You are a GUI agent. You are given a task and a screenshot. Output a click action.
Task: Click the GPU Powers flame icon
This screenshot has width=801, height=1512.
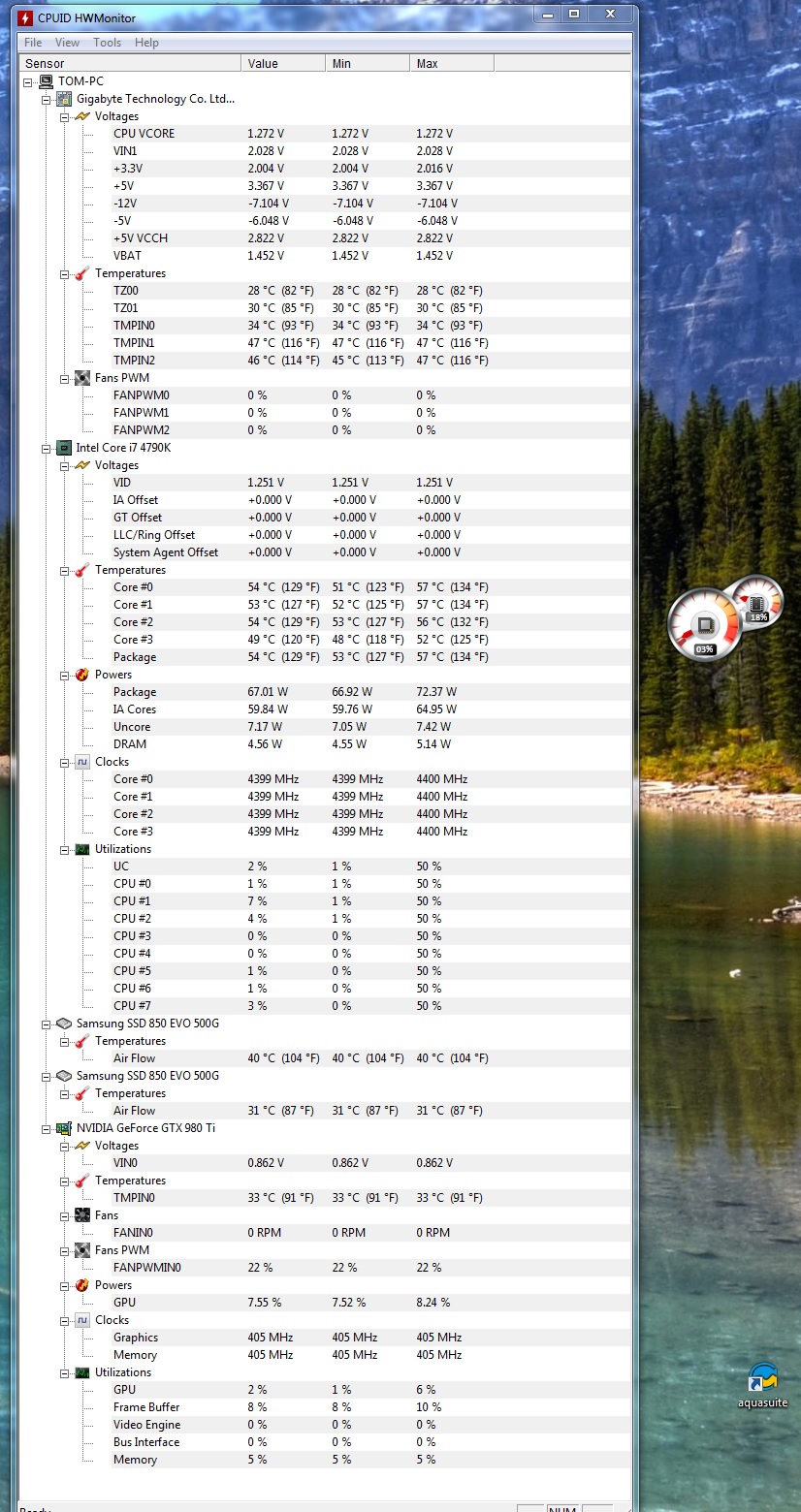(x=82, y=1285)
